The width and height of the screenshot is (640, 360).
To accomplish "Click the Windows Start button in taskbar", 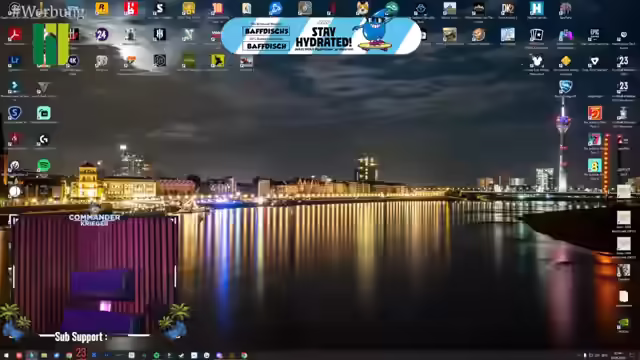I will (6, 356).
